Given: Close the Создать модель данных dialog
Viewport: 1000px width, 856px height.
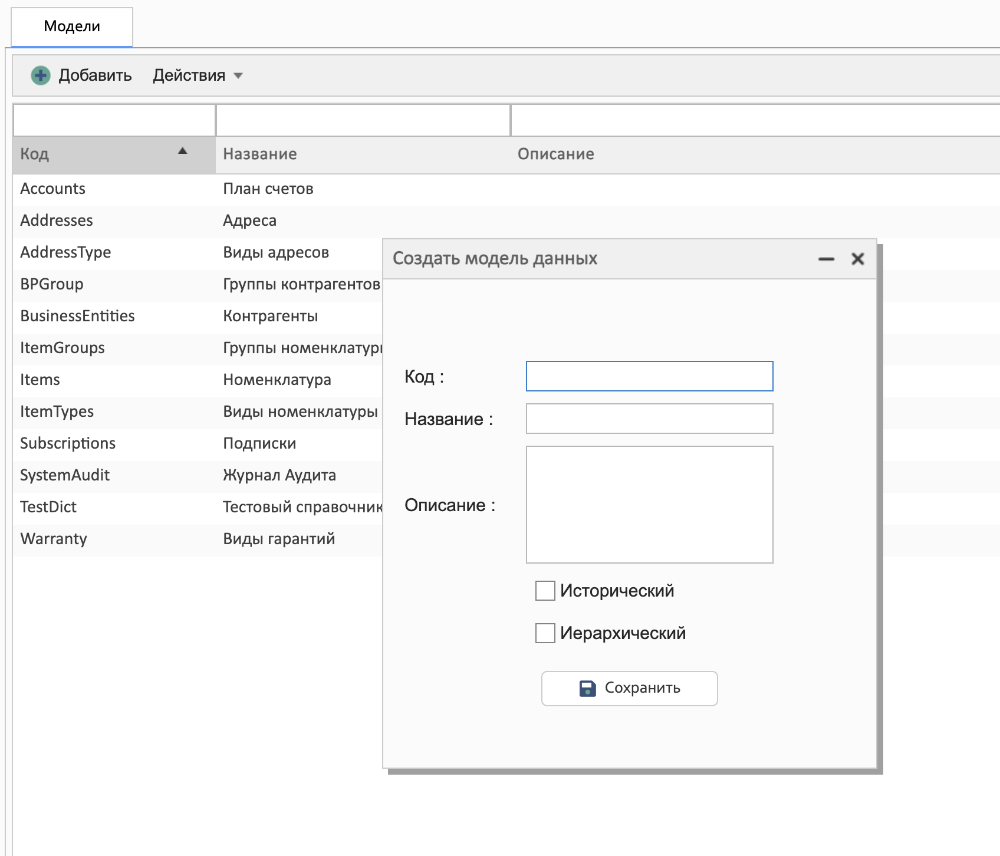Looking at the screenshot, I should tap(857, 259).
